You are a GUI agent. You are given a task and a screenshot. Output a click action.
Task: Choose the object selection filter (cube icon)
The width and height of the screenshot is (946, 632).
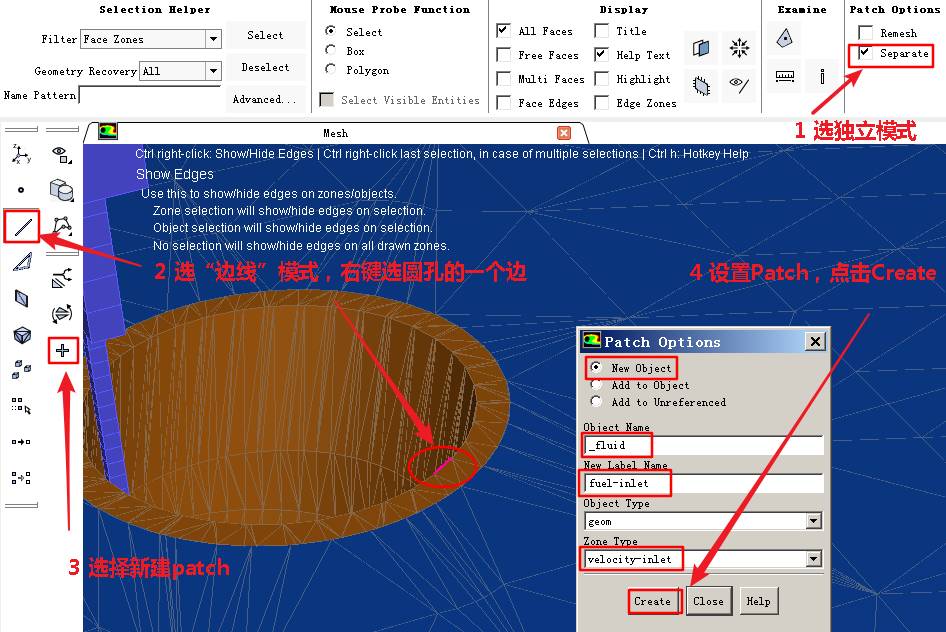pos(22,335)
